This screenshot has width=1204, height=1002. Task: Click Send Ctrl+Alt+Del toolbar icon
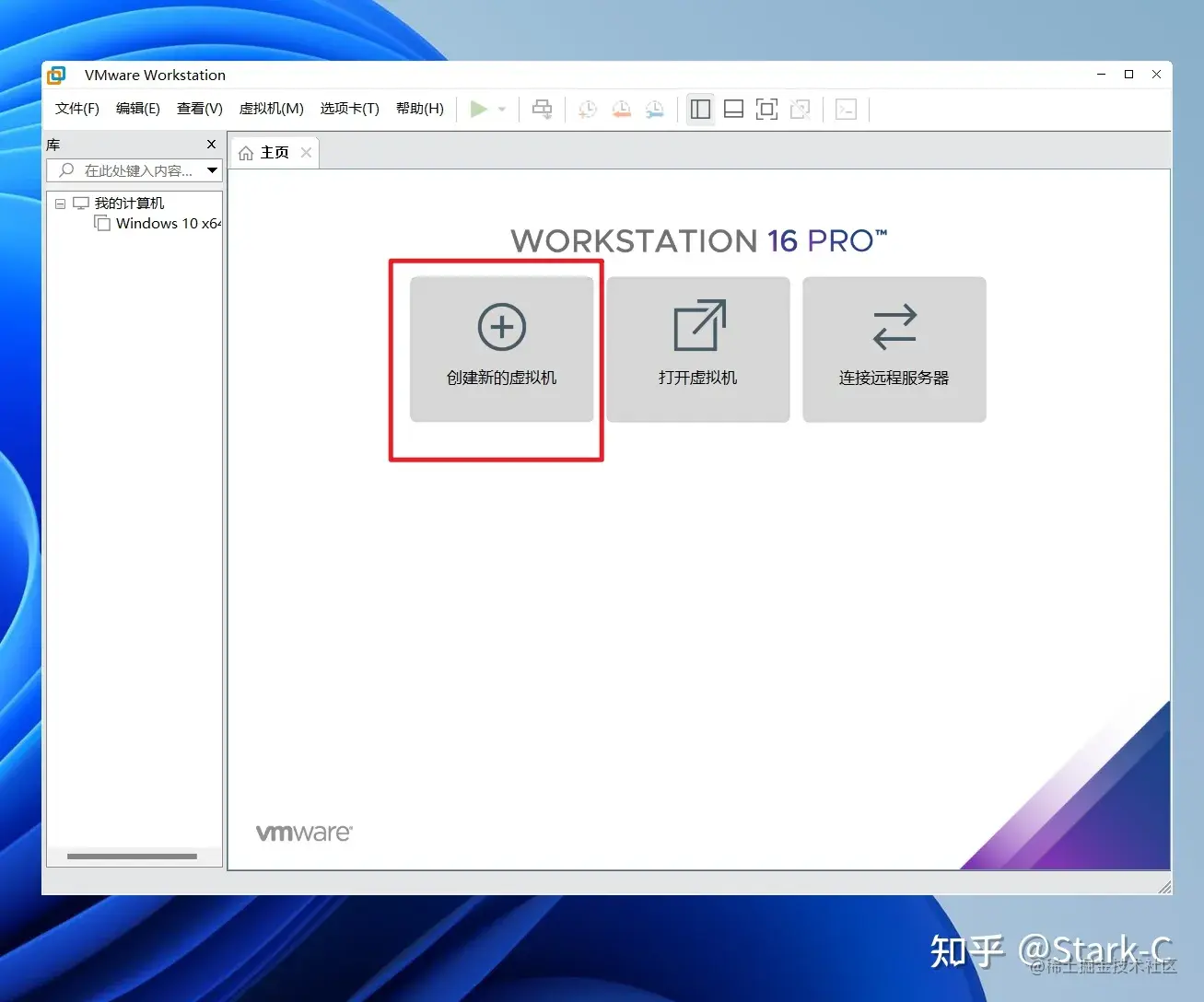543,109
